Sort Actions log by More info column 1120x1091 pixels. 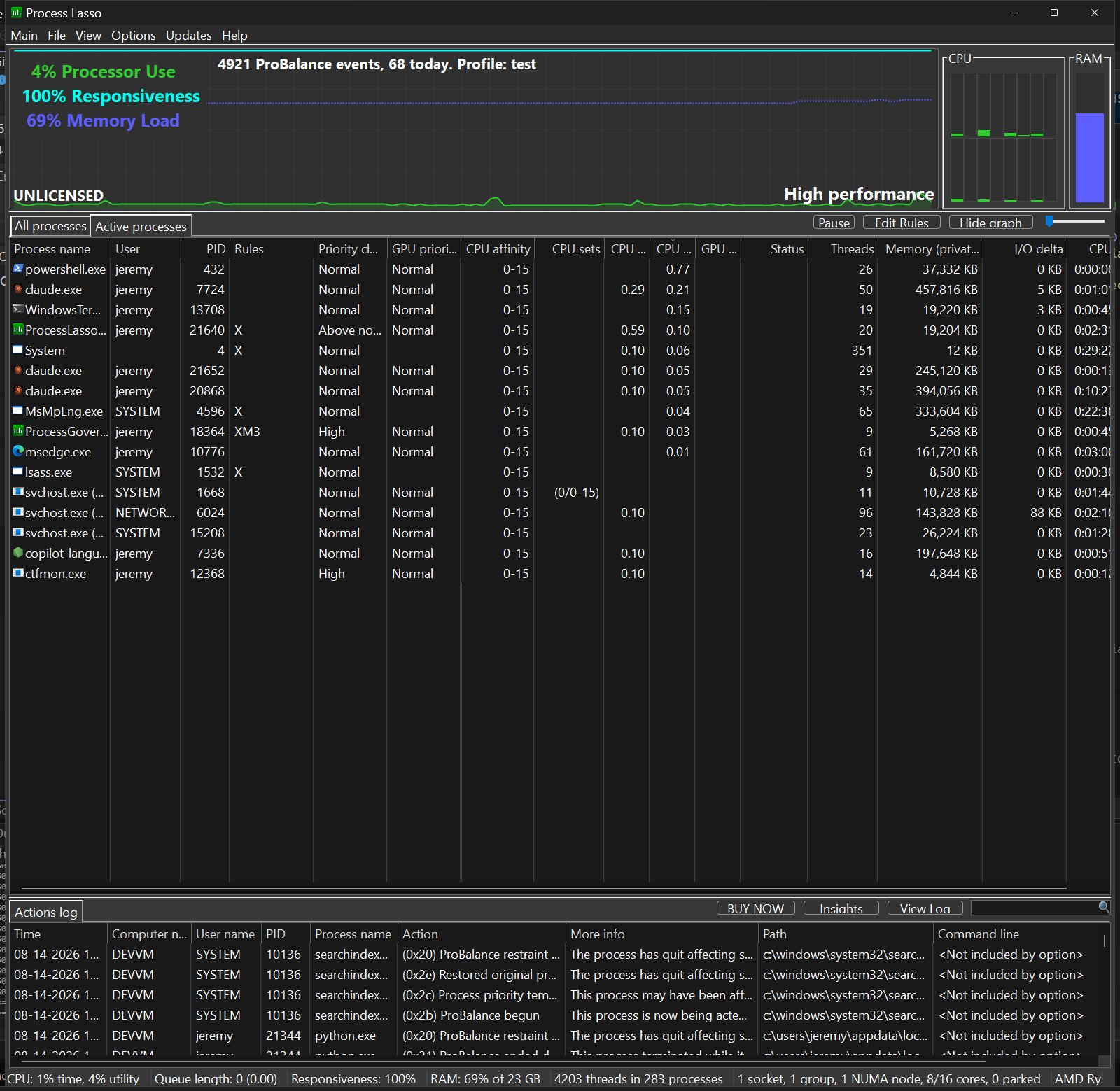[x=662, y=934]
